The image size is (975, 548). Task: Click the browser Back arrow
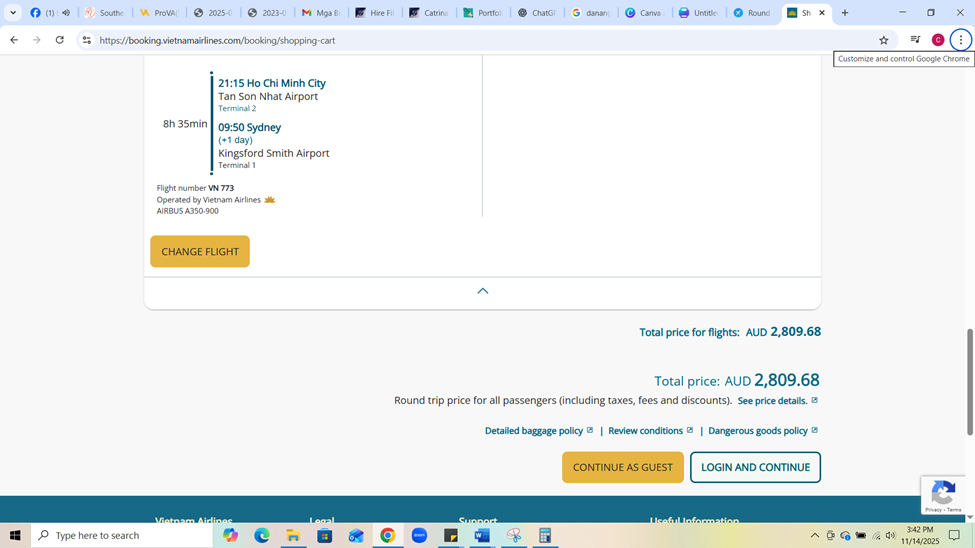pyautogui.click(x=14, y=40)
